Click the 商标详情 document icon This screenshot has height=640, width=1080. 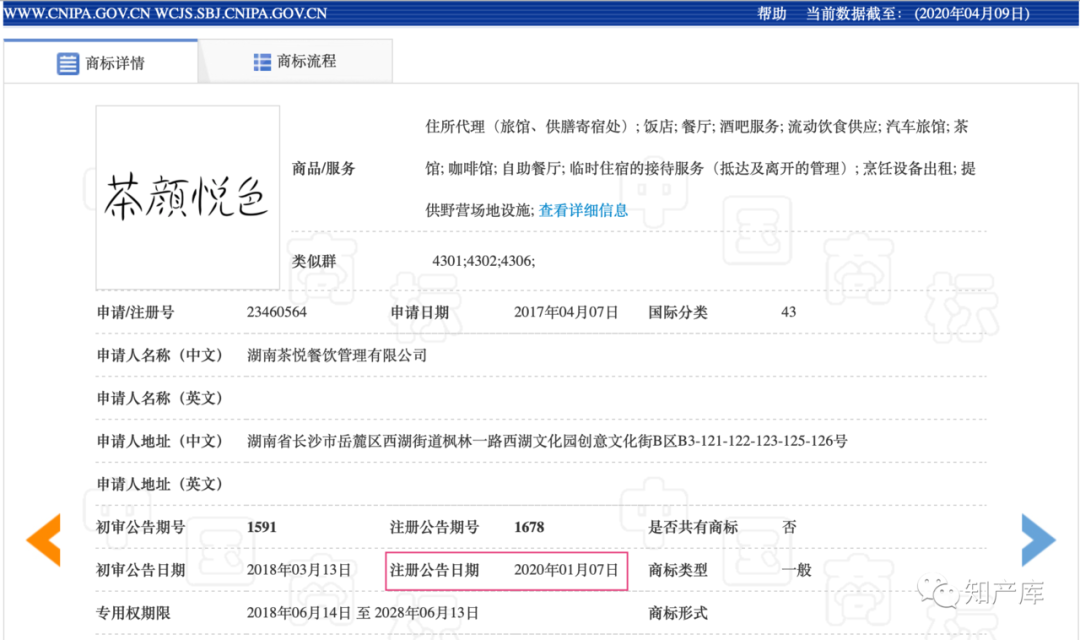coord(68,63)
